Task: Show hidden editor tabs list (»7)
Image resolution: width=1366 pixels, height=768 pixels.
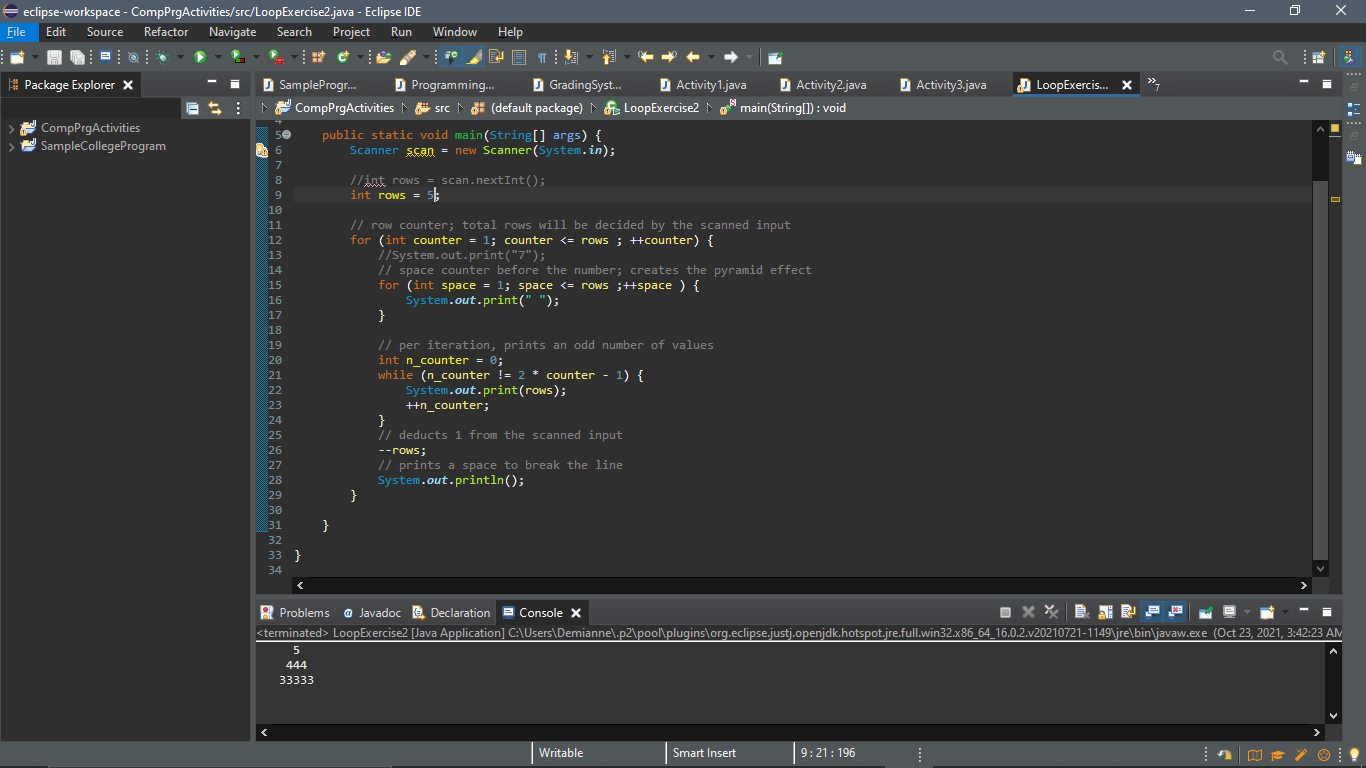Action: 1153,85
